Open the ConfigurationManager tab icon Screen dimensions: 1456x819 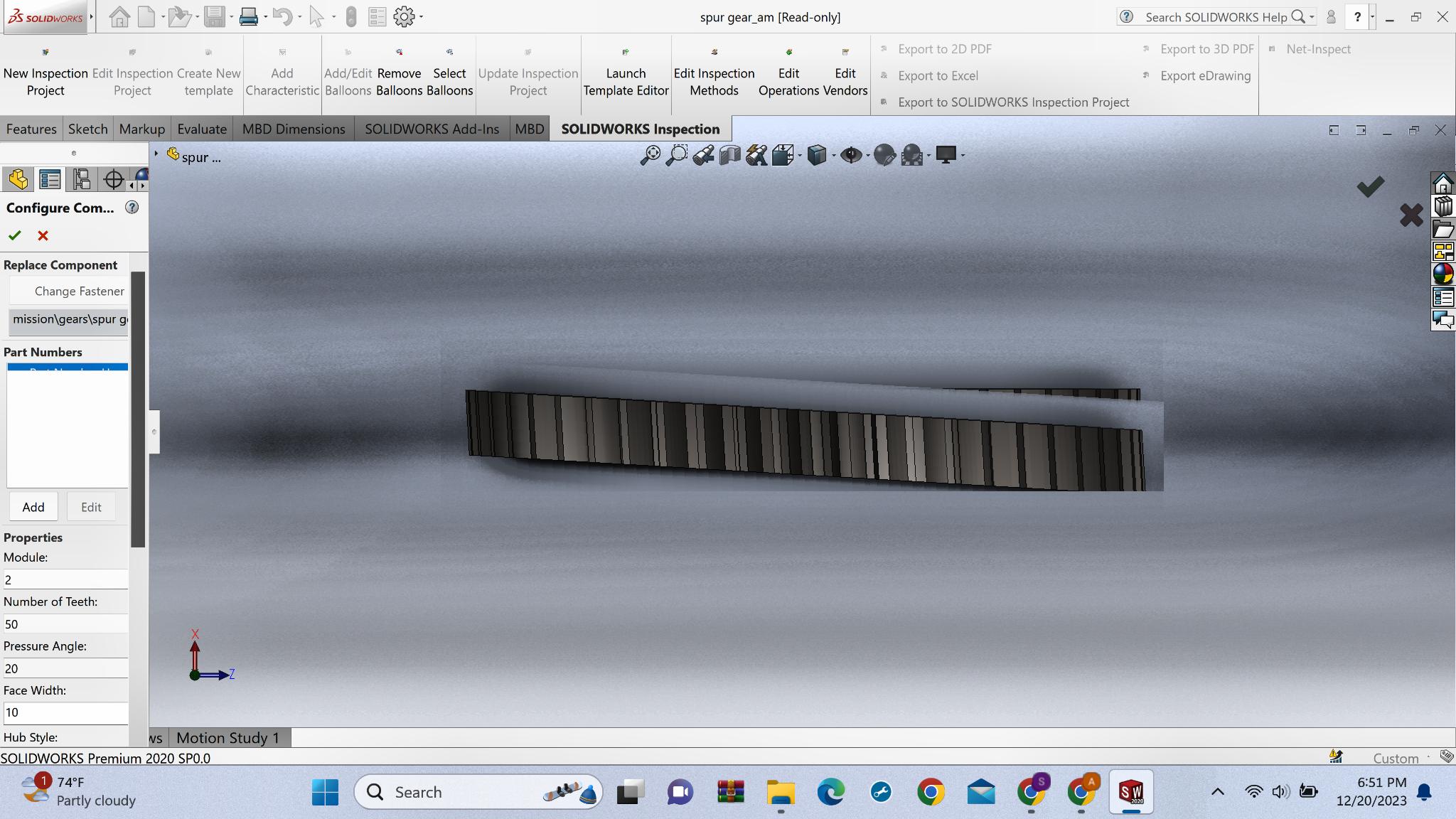[82, 179]
